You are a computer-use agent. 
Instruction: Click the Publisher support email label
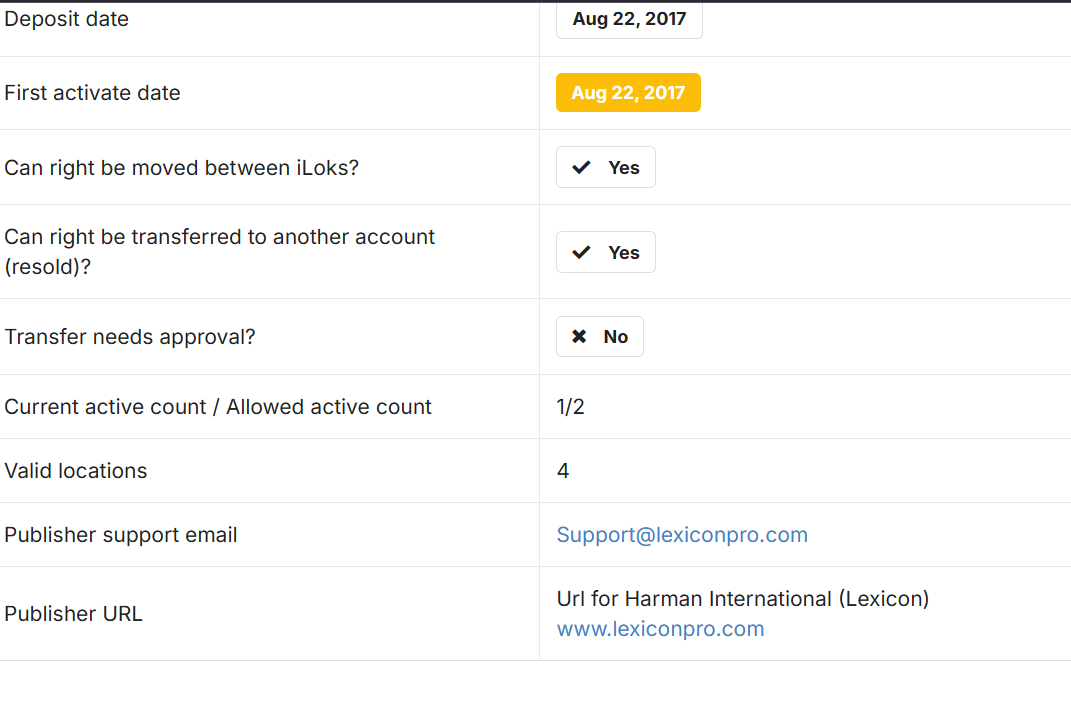pyautogui.click(x=121, y=535)
